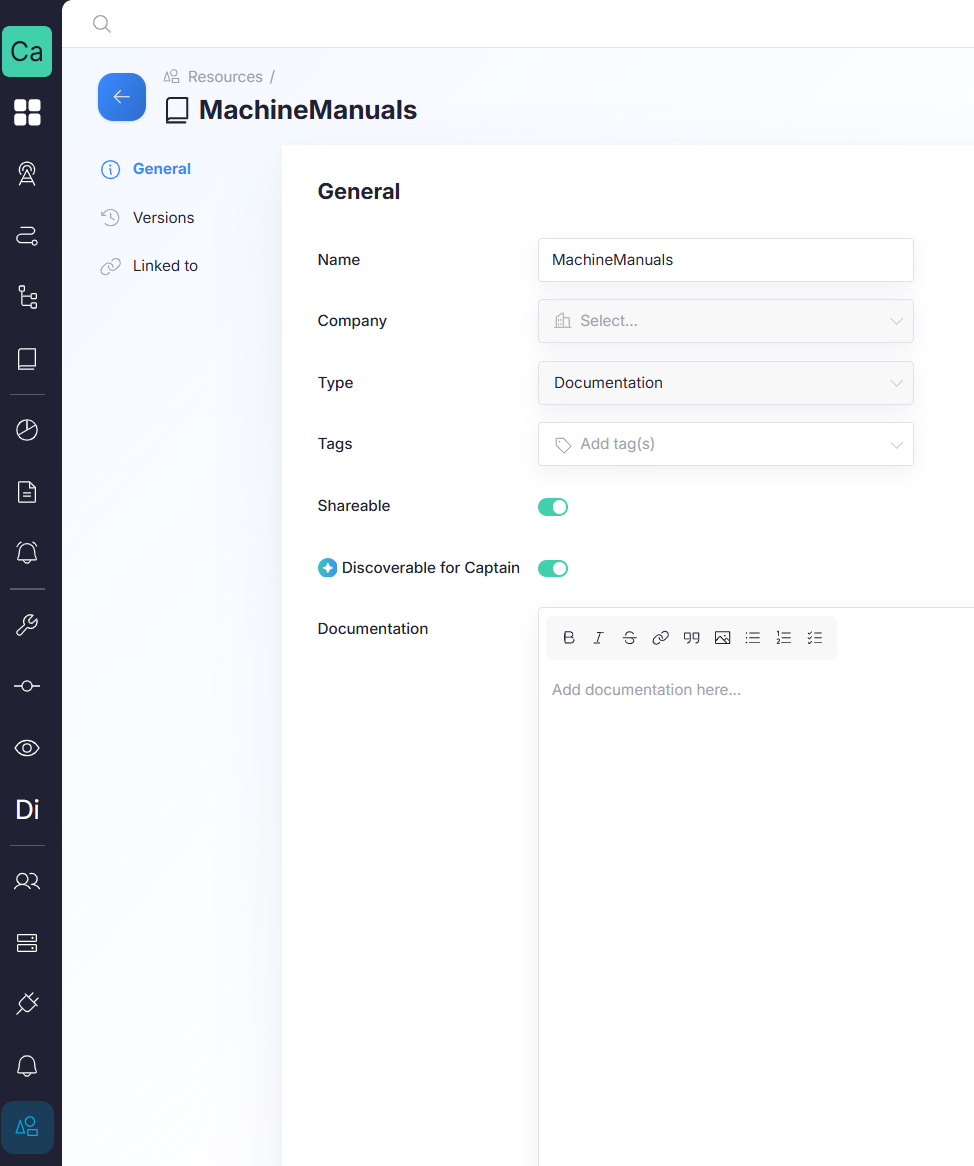
Task: Open the dashboard grid icon in sidebar
Action: click(27, 112)
